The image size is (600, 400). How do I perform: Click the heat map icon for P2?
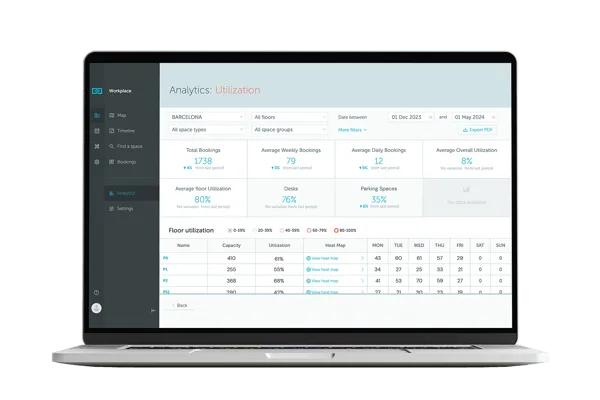[x=308, y=281]
